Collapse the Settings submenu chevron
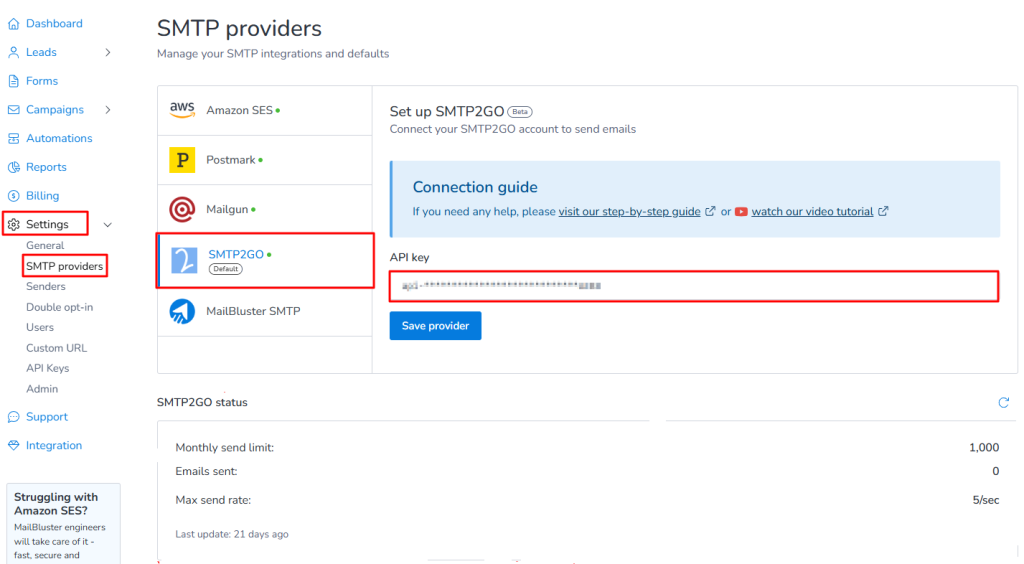Screen dimensions: 1024x564 108,225
